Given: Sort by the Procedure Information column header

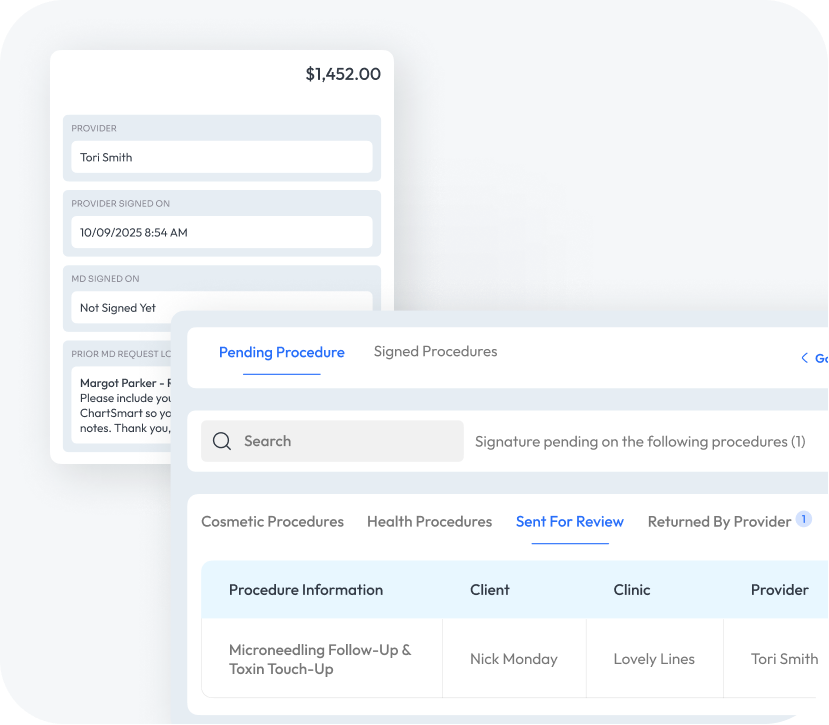Looking at the screenshot, I should coord(305,590).
